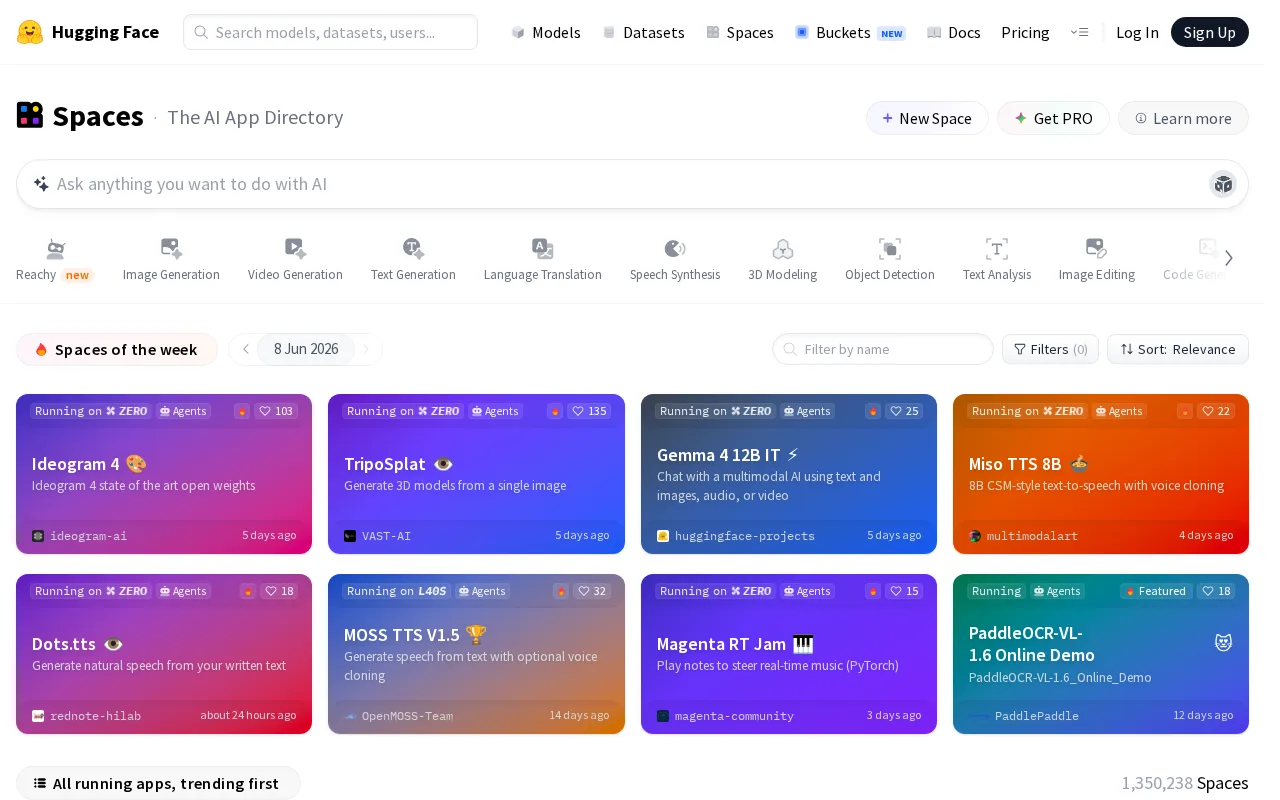Open the Miso TTS 8B space card

click(x=1101, y=474)
